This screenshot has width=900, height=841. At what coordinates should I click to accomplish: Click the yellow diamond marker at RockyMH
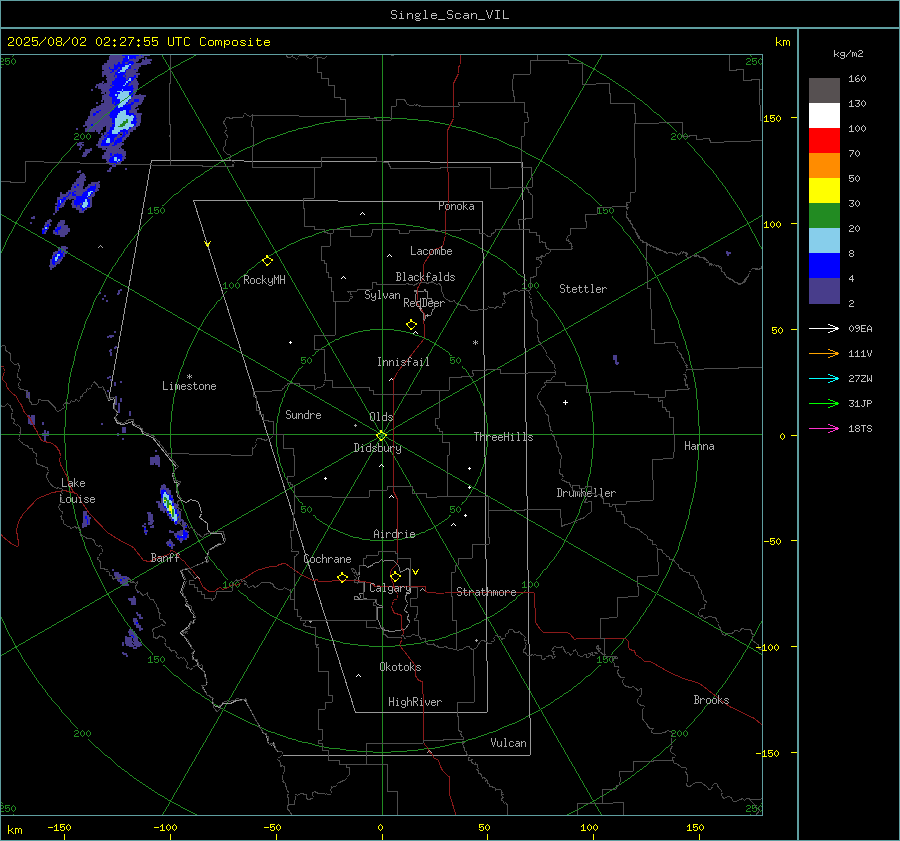267,261
